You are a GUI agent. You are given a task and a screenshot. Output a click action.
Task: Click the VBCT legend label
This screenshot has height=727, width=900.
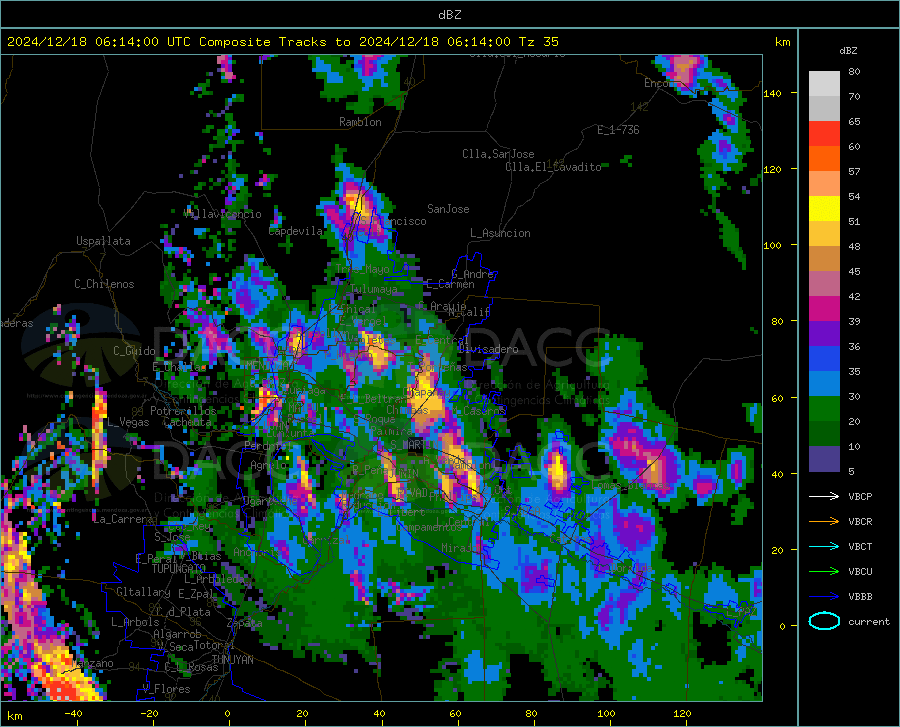[860, 546]
